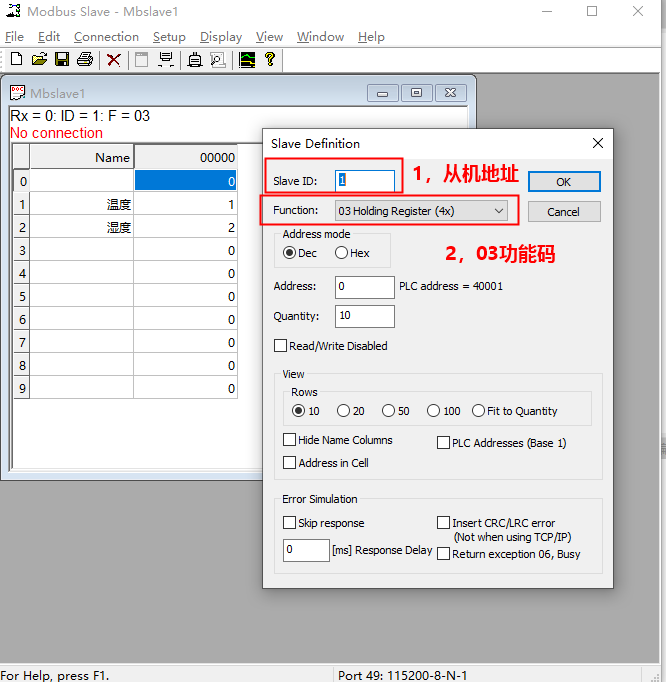Click the Print preview magnifier icon
This screenshot has height=682, width=666.
(218, 60)
